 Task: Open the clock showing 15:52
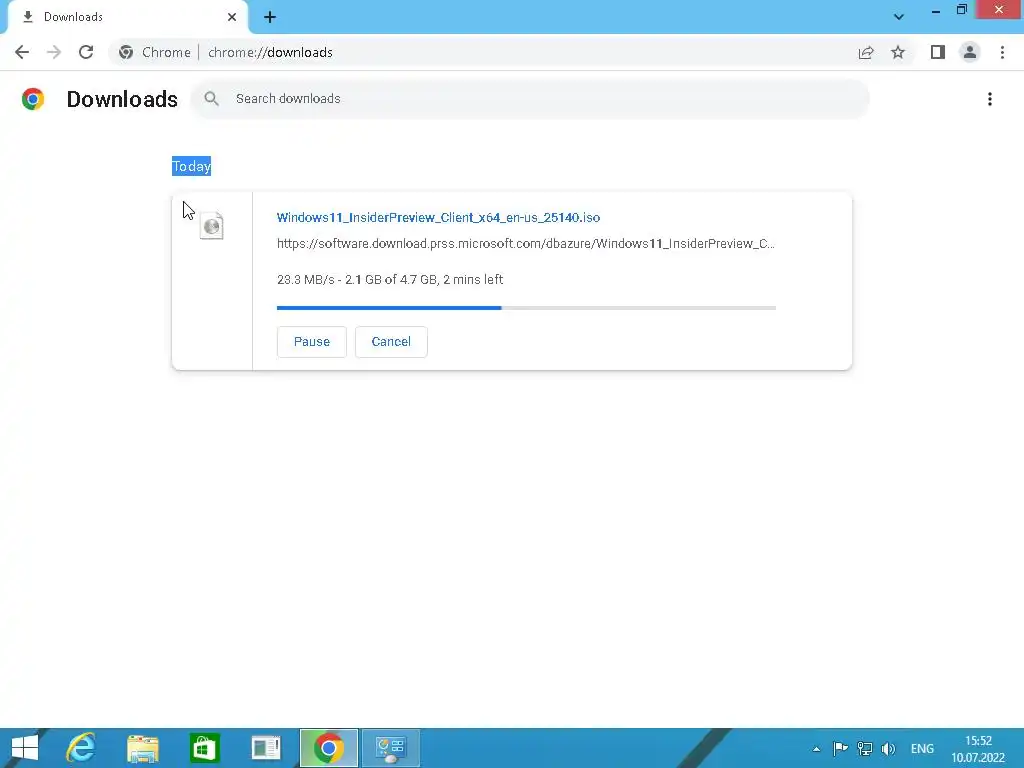pyautogui.click(x=978, y=749)
